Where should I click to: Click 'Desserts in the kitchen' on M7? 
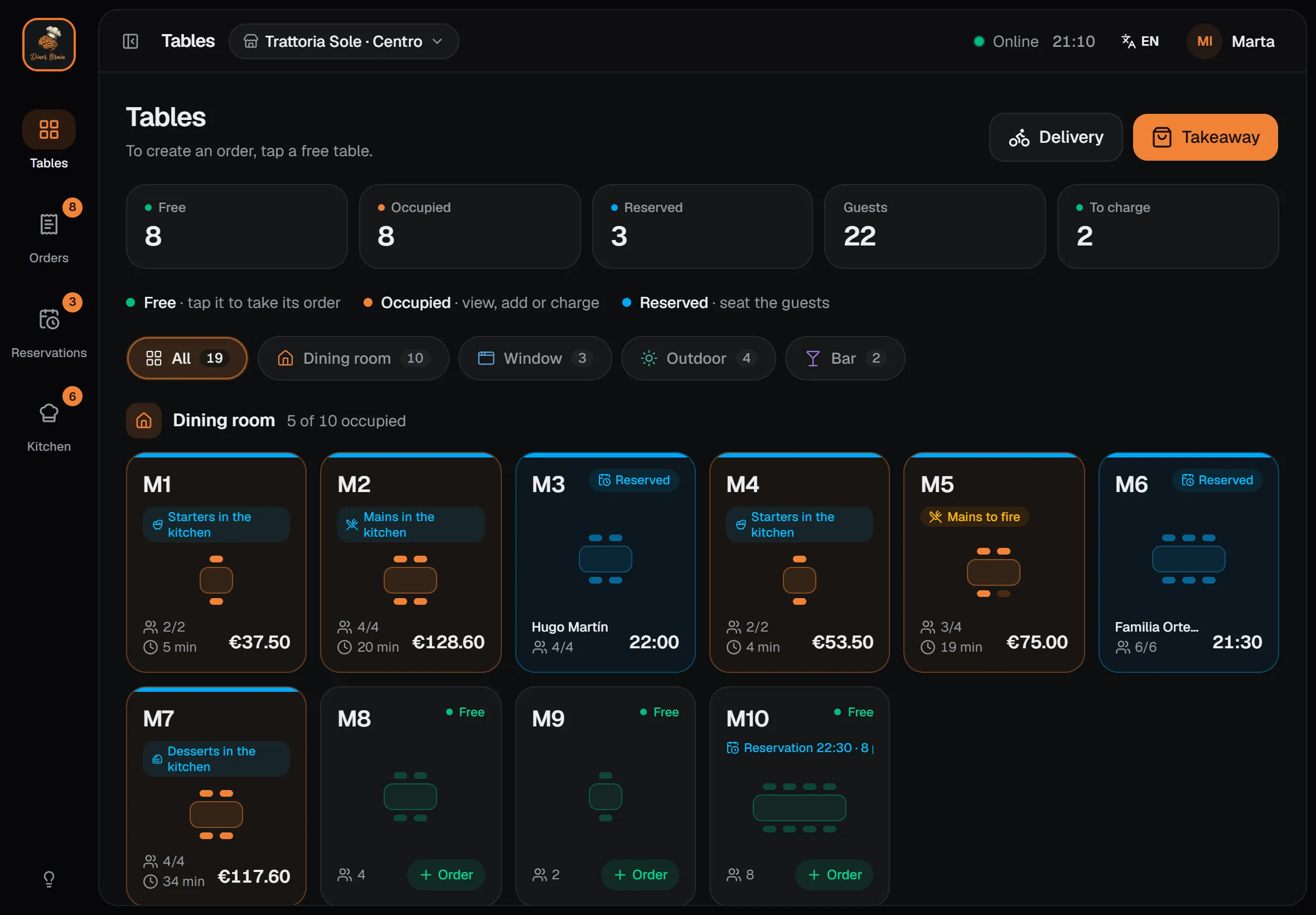pos(216,759)
